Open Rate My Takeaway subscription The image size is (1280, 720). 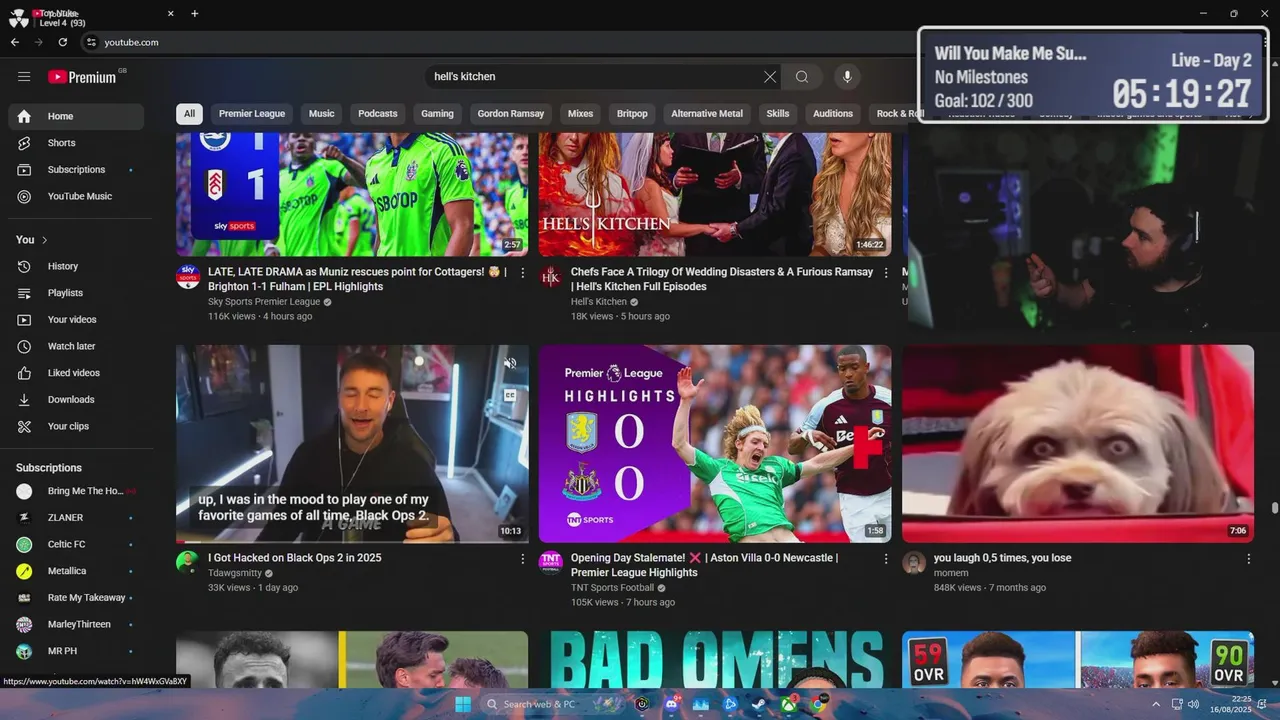coord(76,598)
